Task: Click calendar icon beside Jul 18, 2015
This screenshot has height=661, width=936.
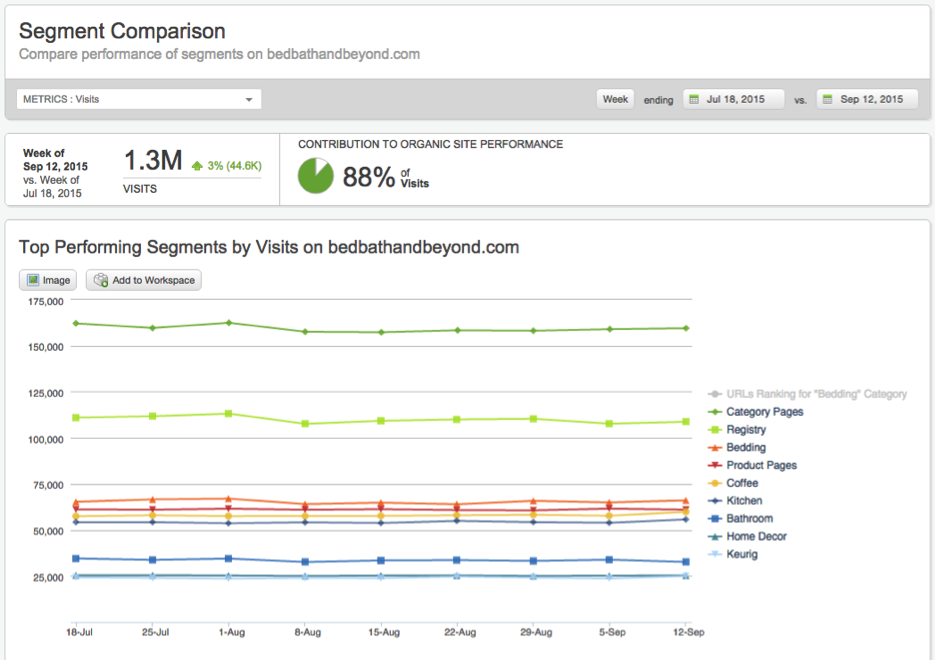Action: pyautogui.click(x=694, y=99)
